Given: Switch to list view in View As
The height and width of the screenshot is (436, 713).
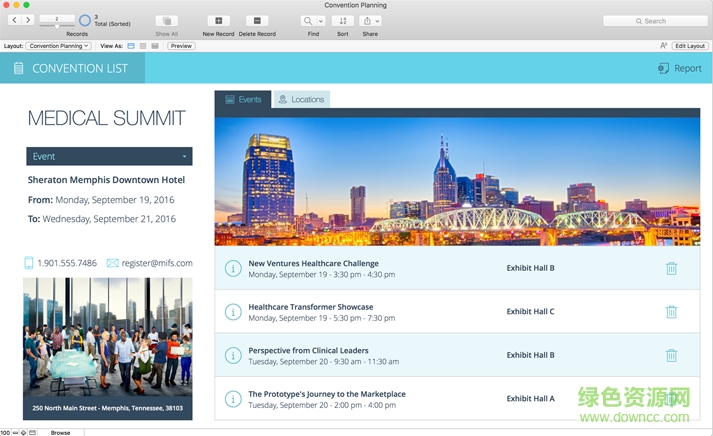Looking at the screenshot, I should point(143,46).
